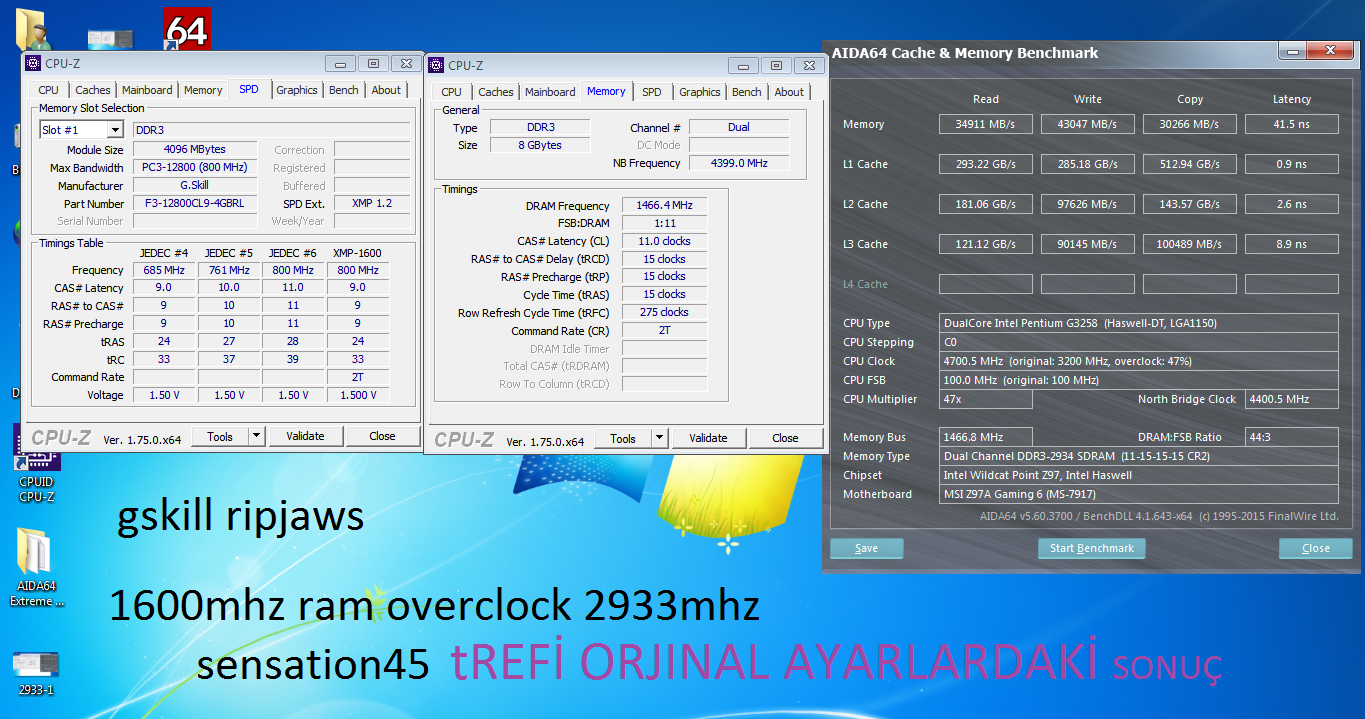Screen dimensions: 1365x719
Task: Click Close button in AIDA64 benchmark window
Action: (x=1316, y=548)
